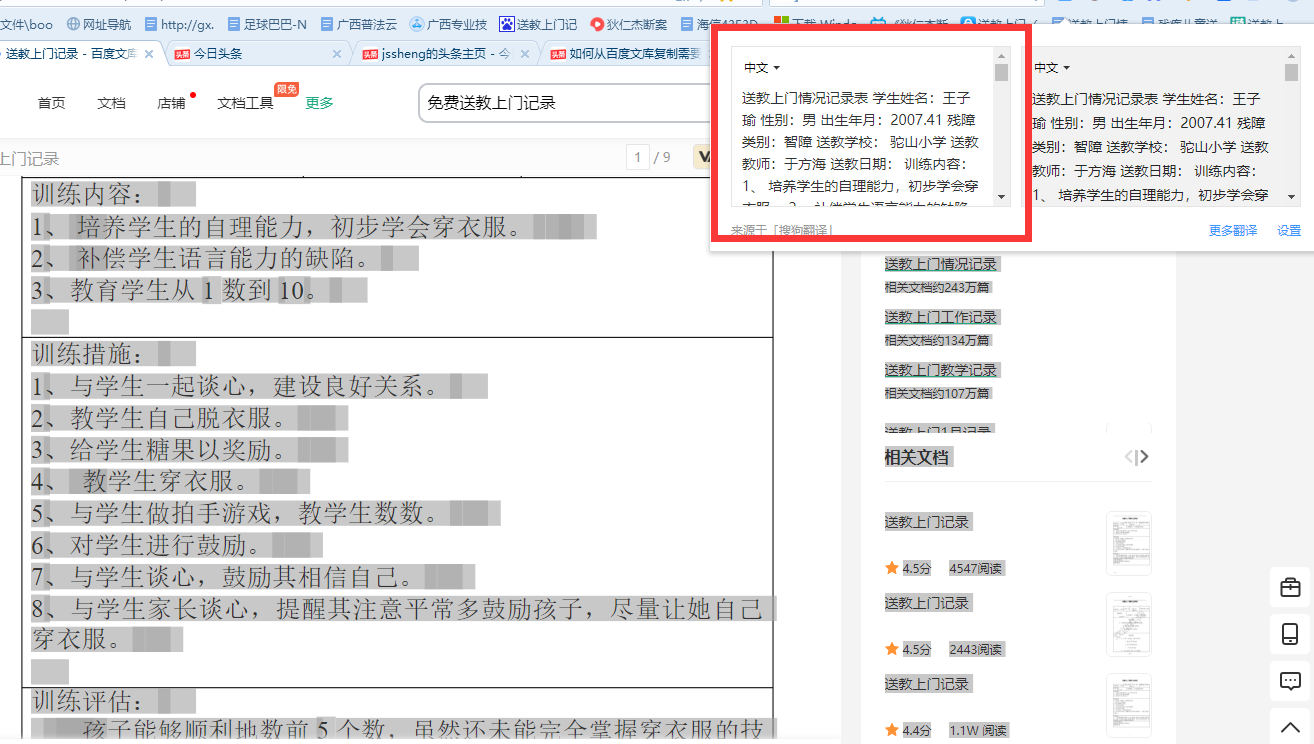This screenshot has width=1314, height=744.
Task: Open the 更多 menu on Wenku navigation
Action: click(318, 101)
